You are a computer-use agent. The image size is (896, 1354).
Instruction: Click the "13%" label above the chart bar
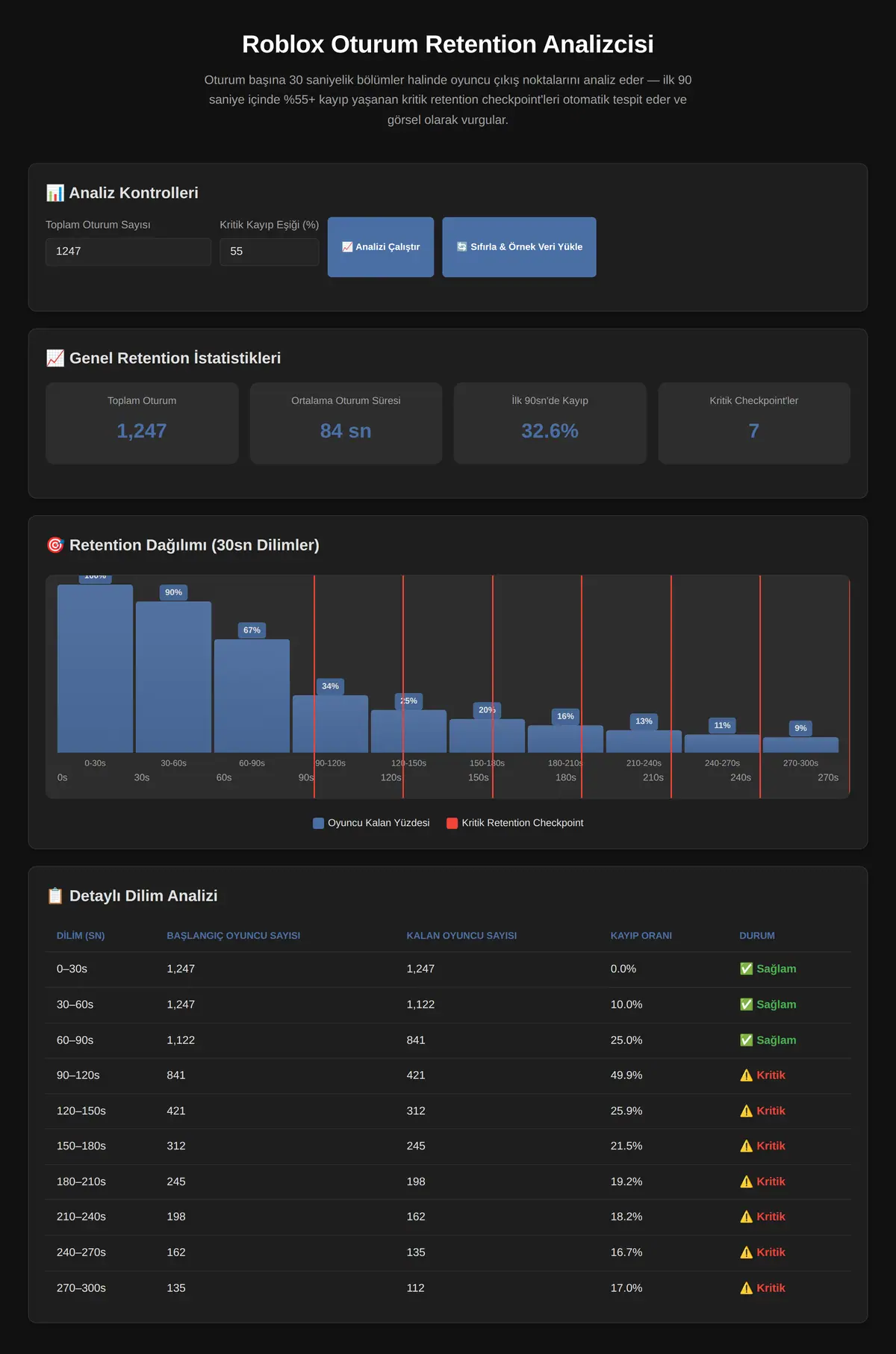click(x=644, y=721)
